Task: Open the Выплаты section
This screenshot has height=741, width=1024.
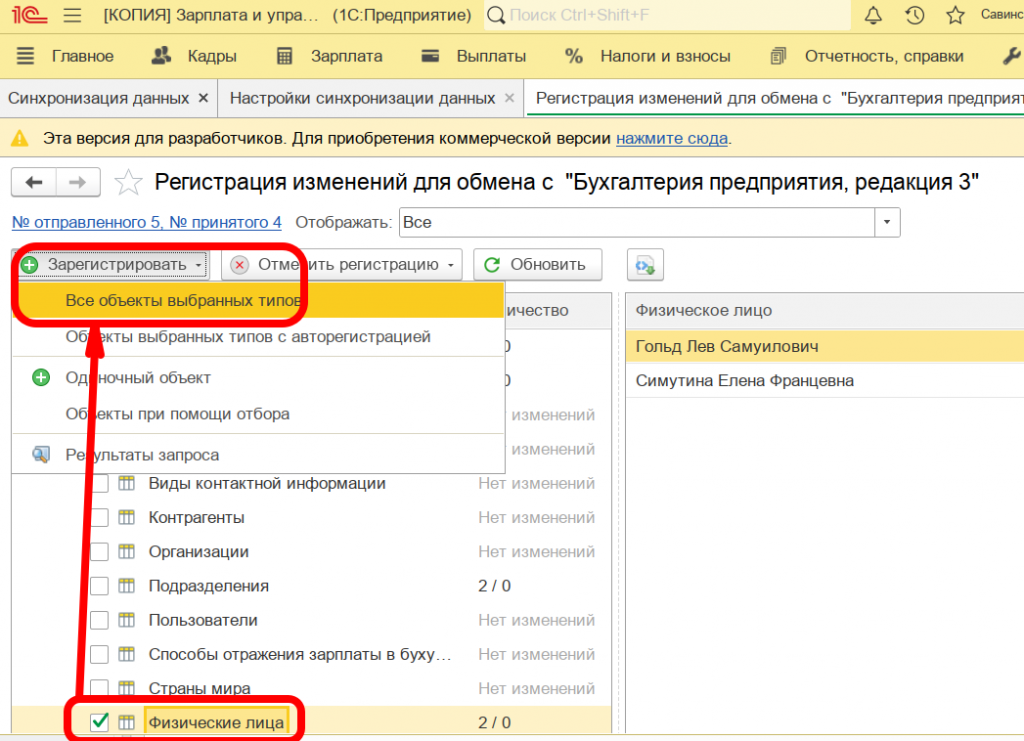Action: [473, 56]
